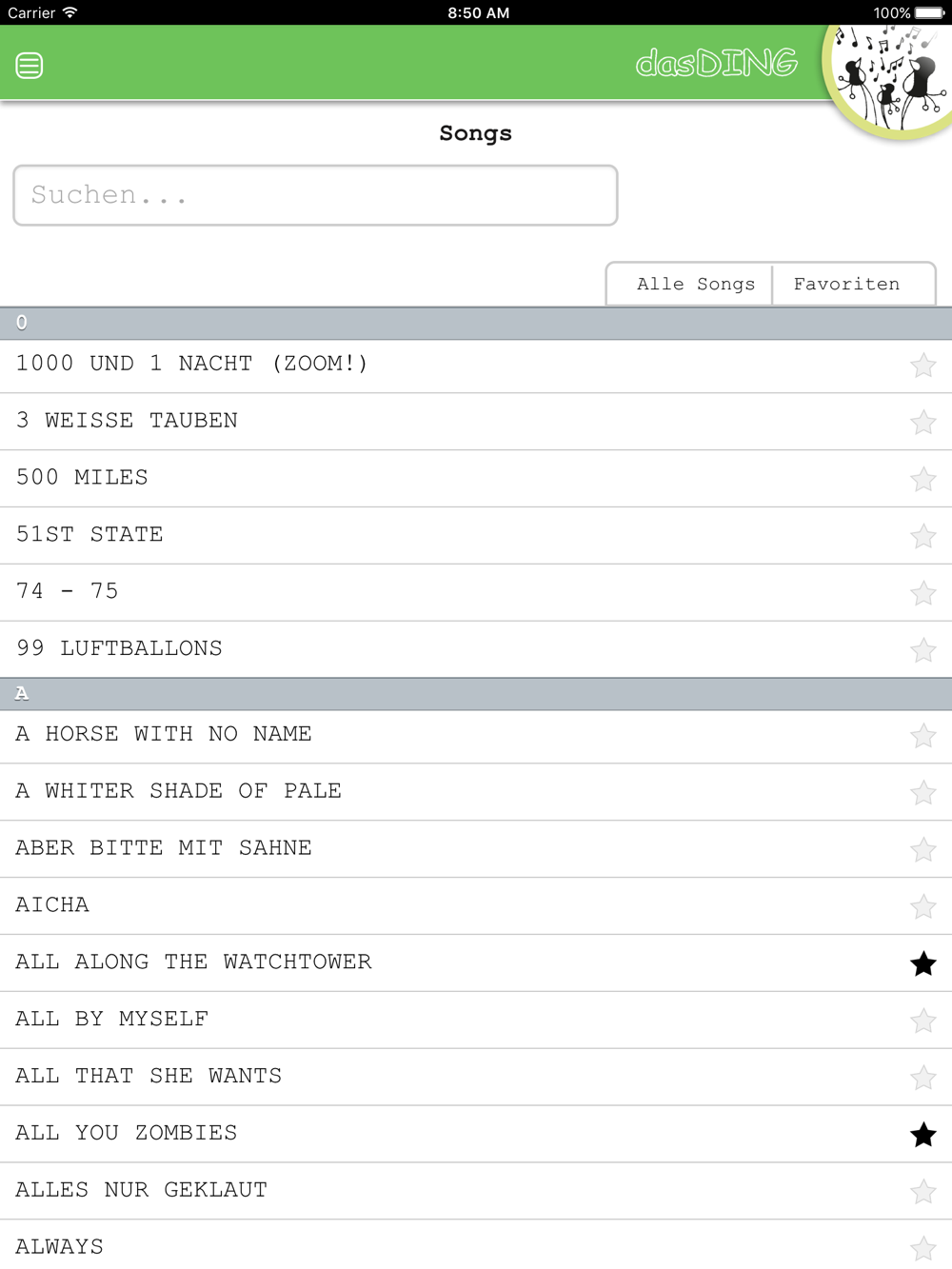952x1269 pixels.
Task: Unfavorite All Along the Watchtower
Action: click(922, 963)
